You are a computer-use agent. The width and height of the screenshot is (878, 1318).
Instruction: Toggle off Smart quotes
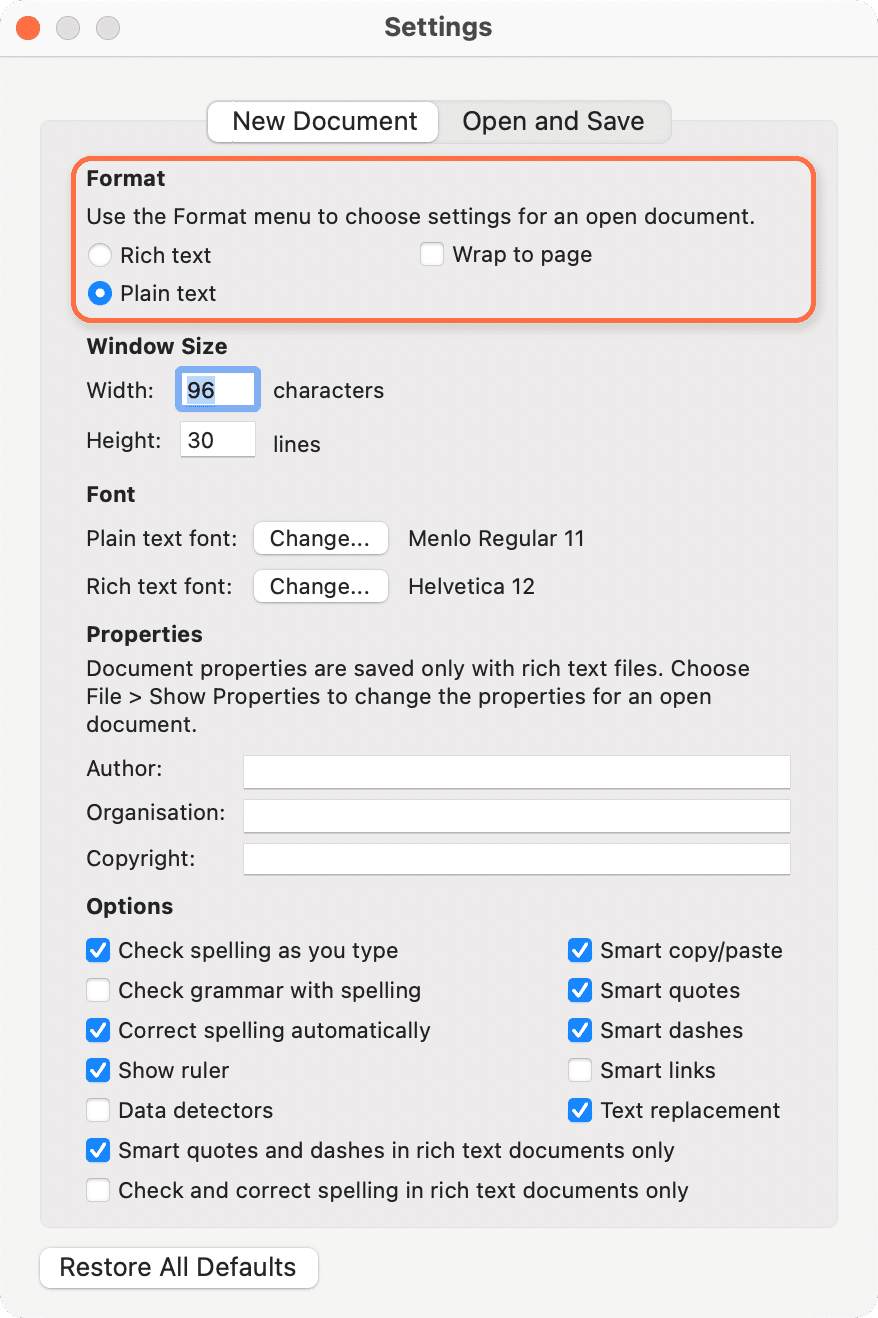[580, 990]
